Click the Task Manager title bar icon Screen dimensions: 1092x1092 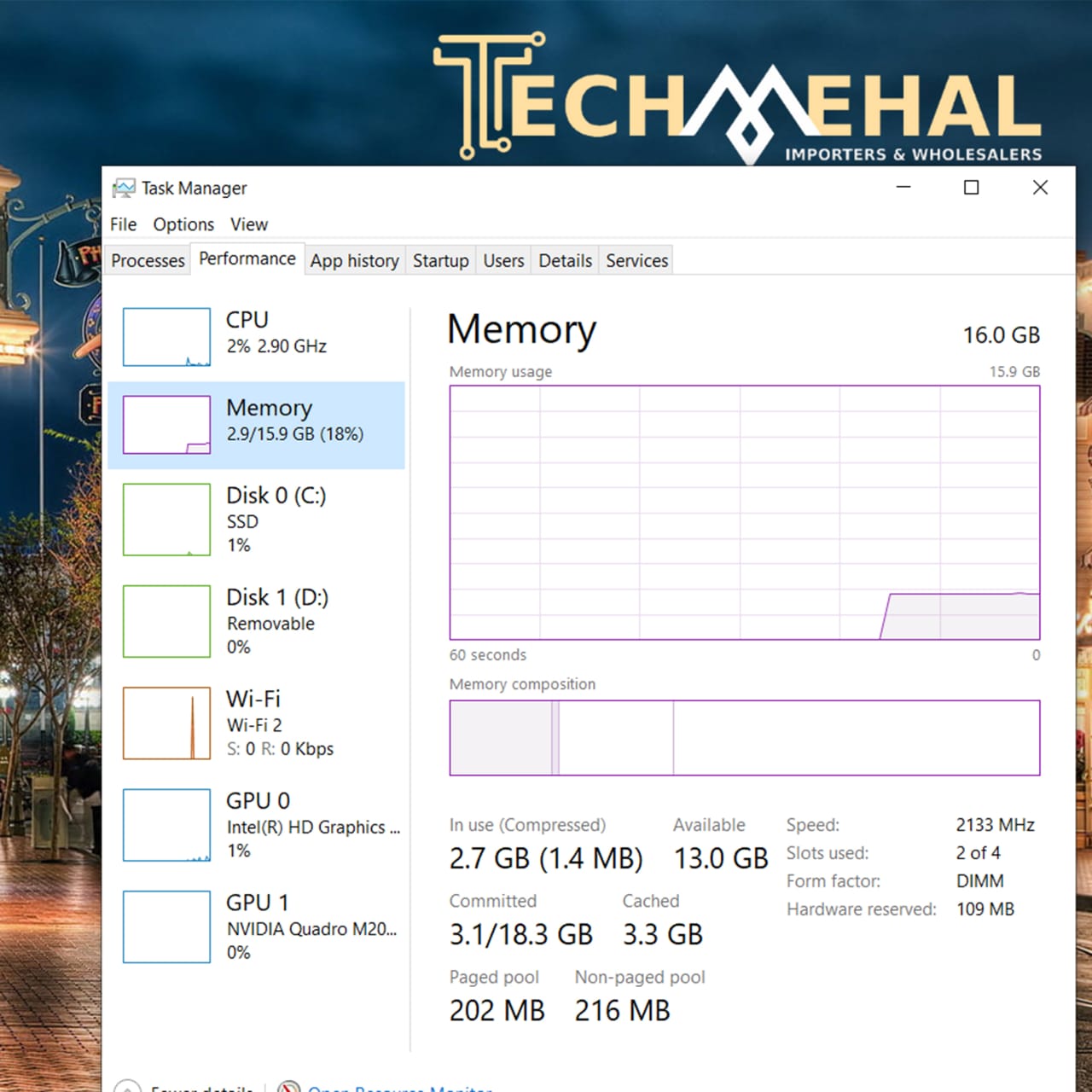point(124,188)
